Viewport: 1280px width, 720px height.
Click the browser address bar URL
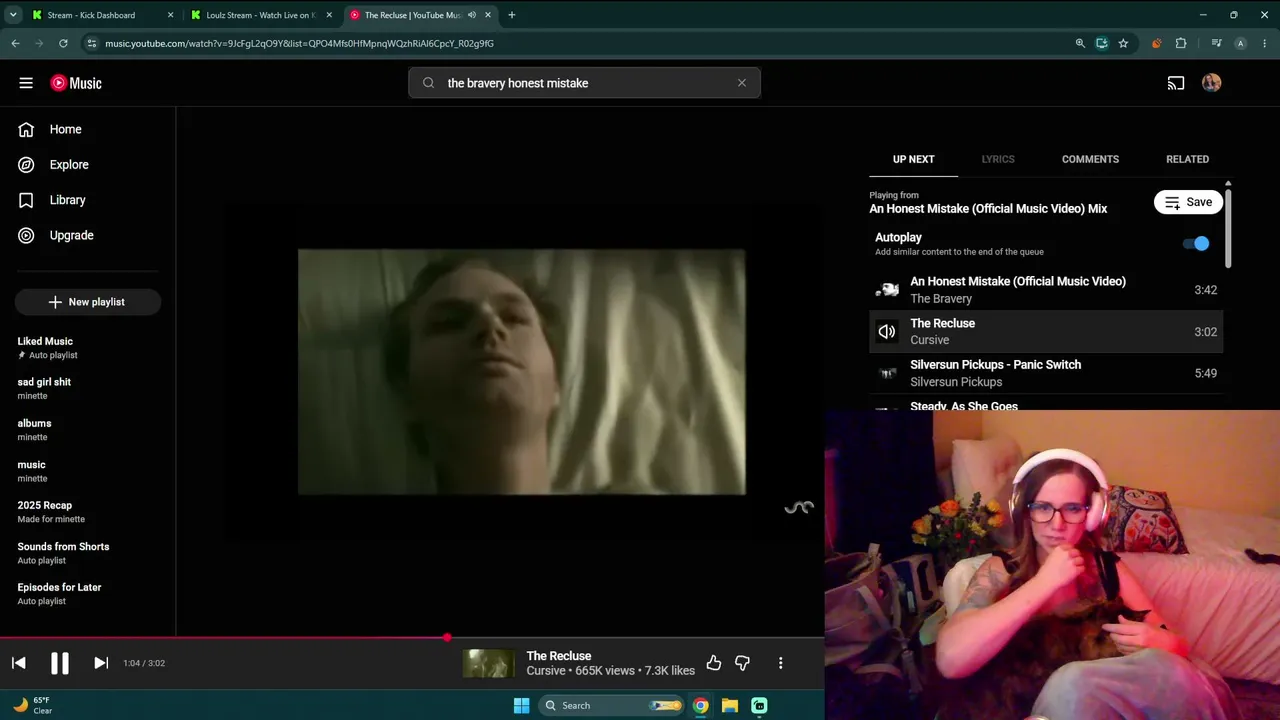(x=300, y=43)
